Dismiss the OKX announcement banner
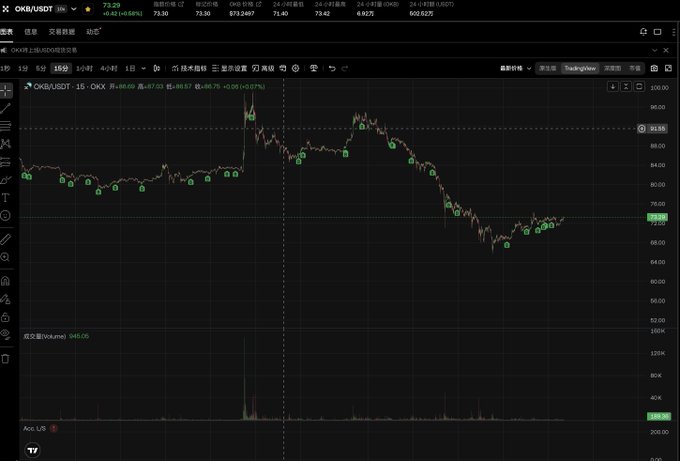The width and height of the screenshot is (680, 461). point(666,50)
